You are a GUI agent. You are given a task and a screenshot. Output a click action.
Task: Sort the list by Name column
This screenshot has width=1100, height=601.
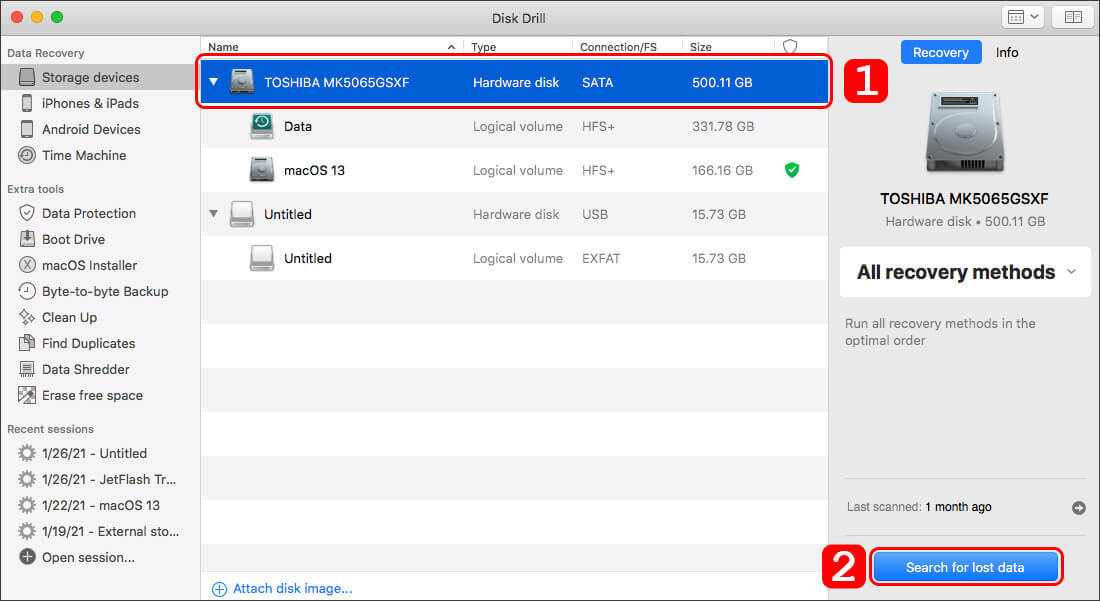coord(330,47)
